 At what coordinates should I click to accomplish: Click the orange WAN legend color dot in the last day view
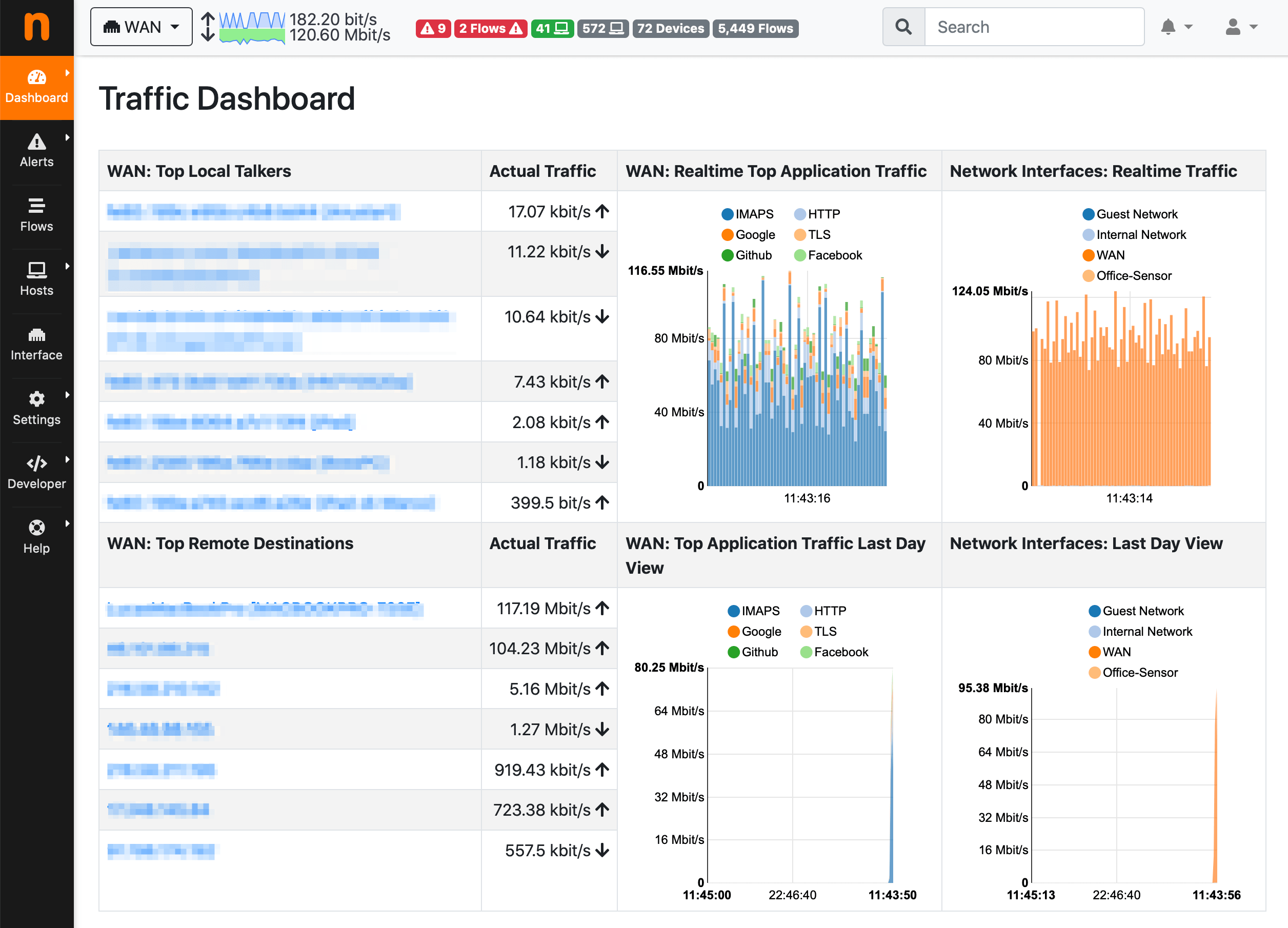click(1094, 652)
